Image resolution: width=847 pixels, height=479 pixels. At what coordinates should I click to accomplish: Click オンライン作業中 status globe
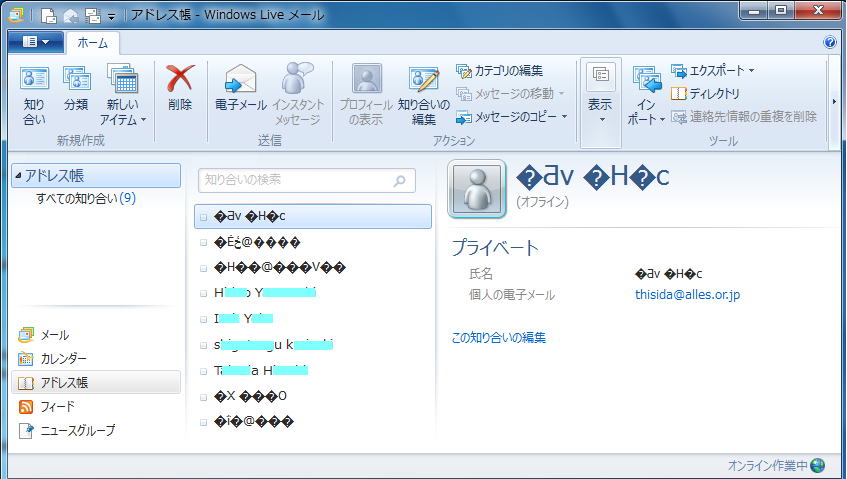tap(818, 465)
